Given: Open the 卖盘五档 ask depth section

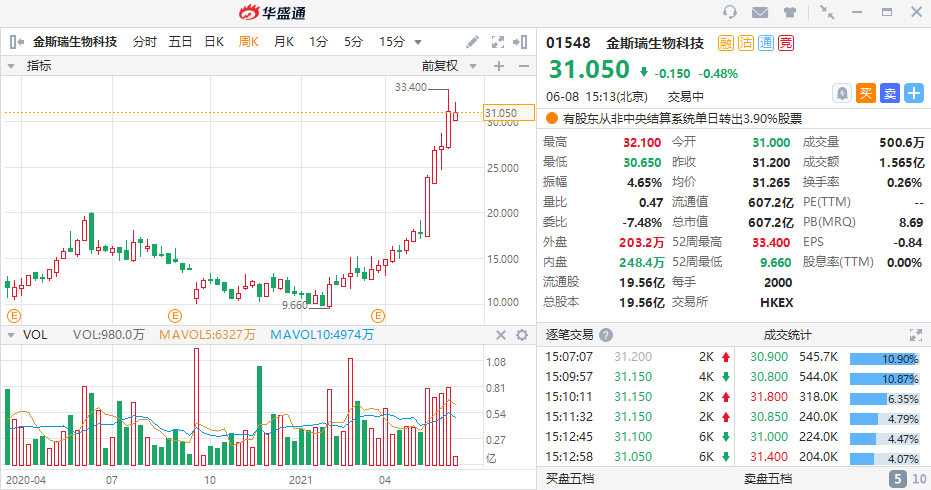Looking at the screenshot, I should pyautogui.click(x=768, y=479).
